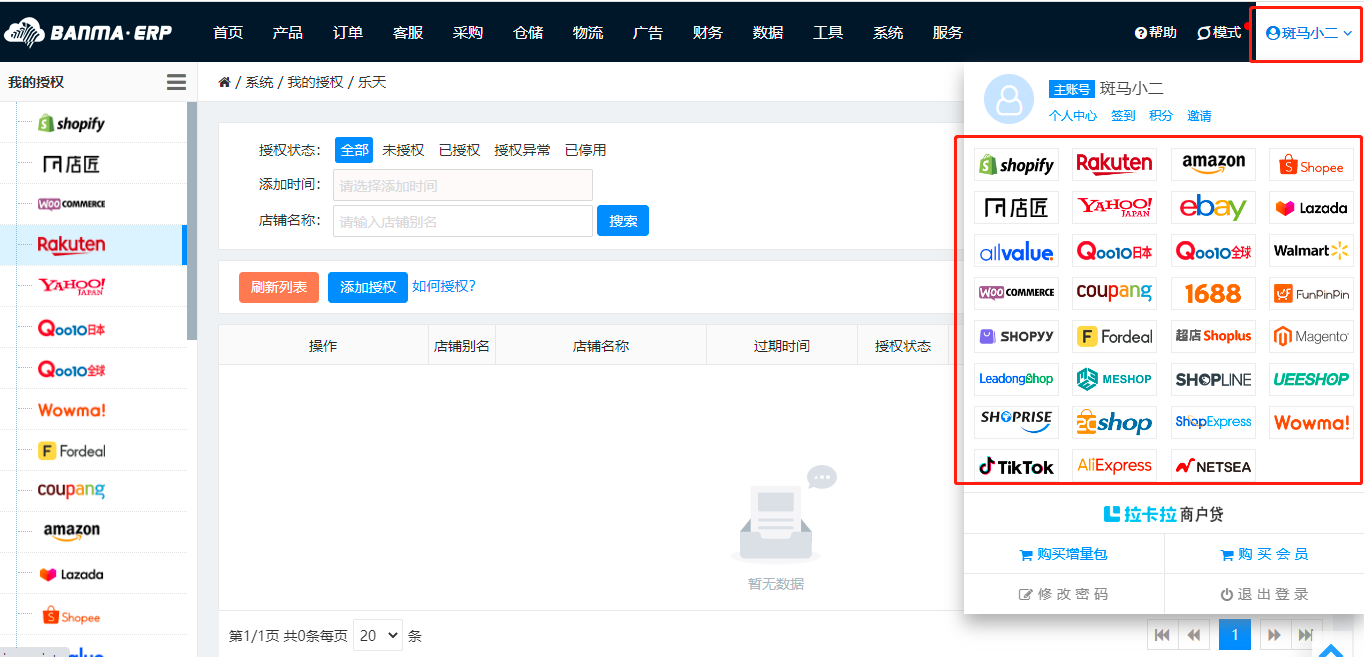The height and width of the screenshot is (657, 1364).
Task: Open Shopify platform in the dropdown logo grid
Action: point(1016,165)
